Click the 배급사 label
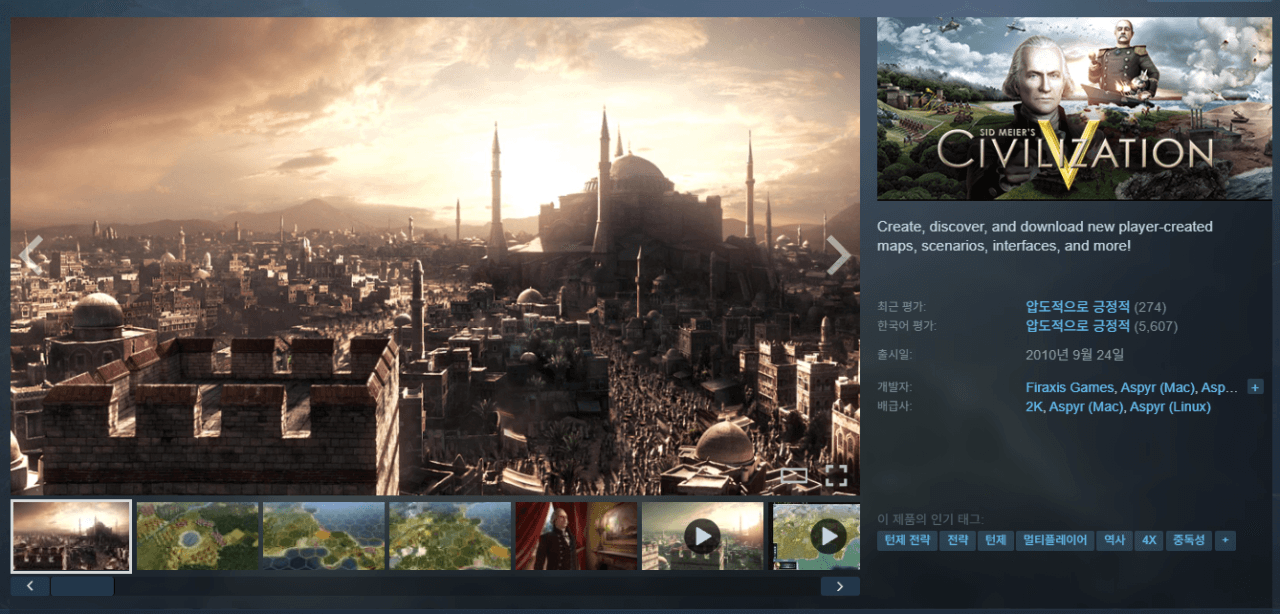The image size is (1280, 614). pyautogui.click(x=894, y=407)
